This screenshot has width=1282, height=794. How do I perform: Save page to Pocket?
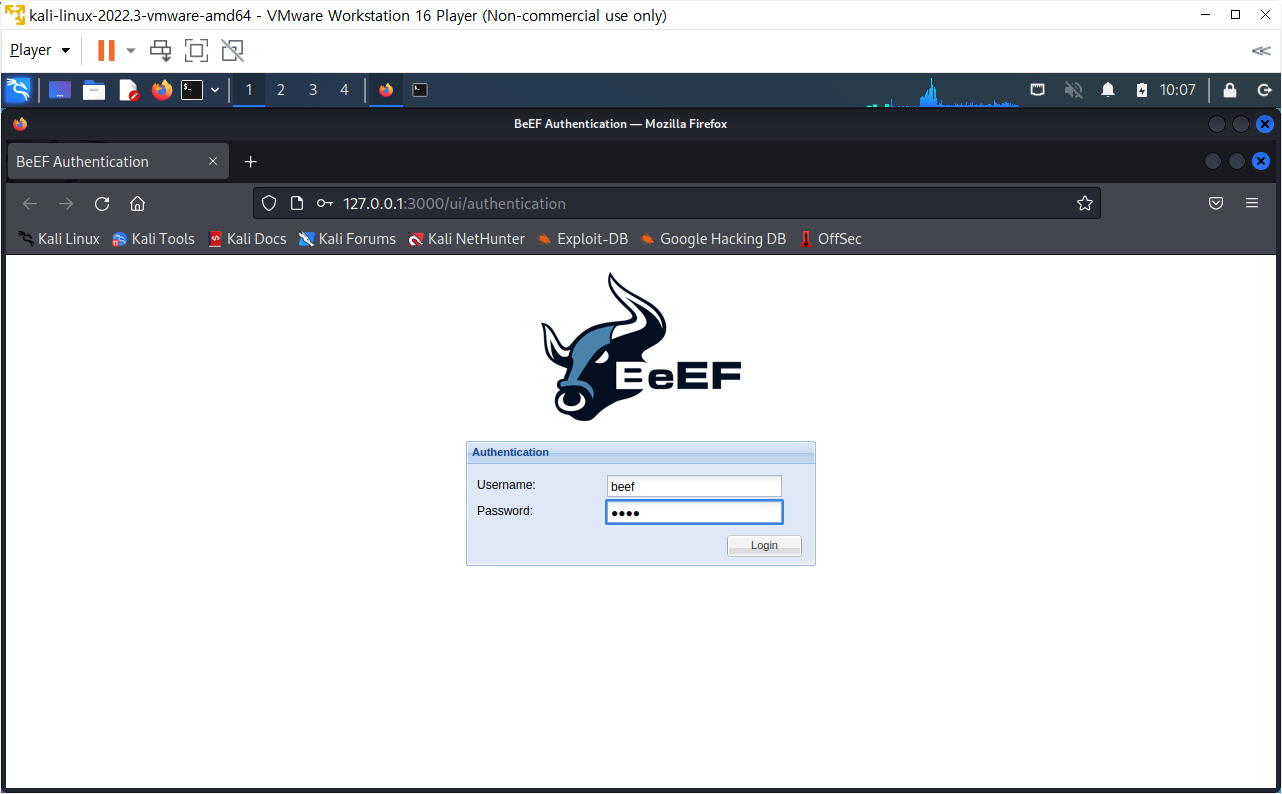click(x=1216, y=203)
